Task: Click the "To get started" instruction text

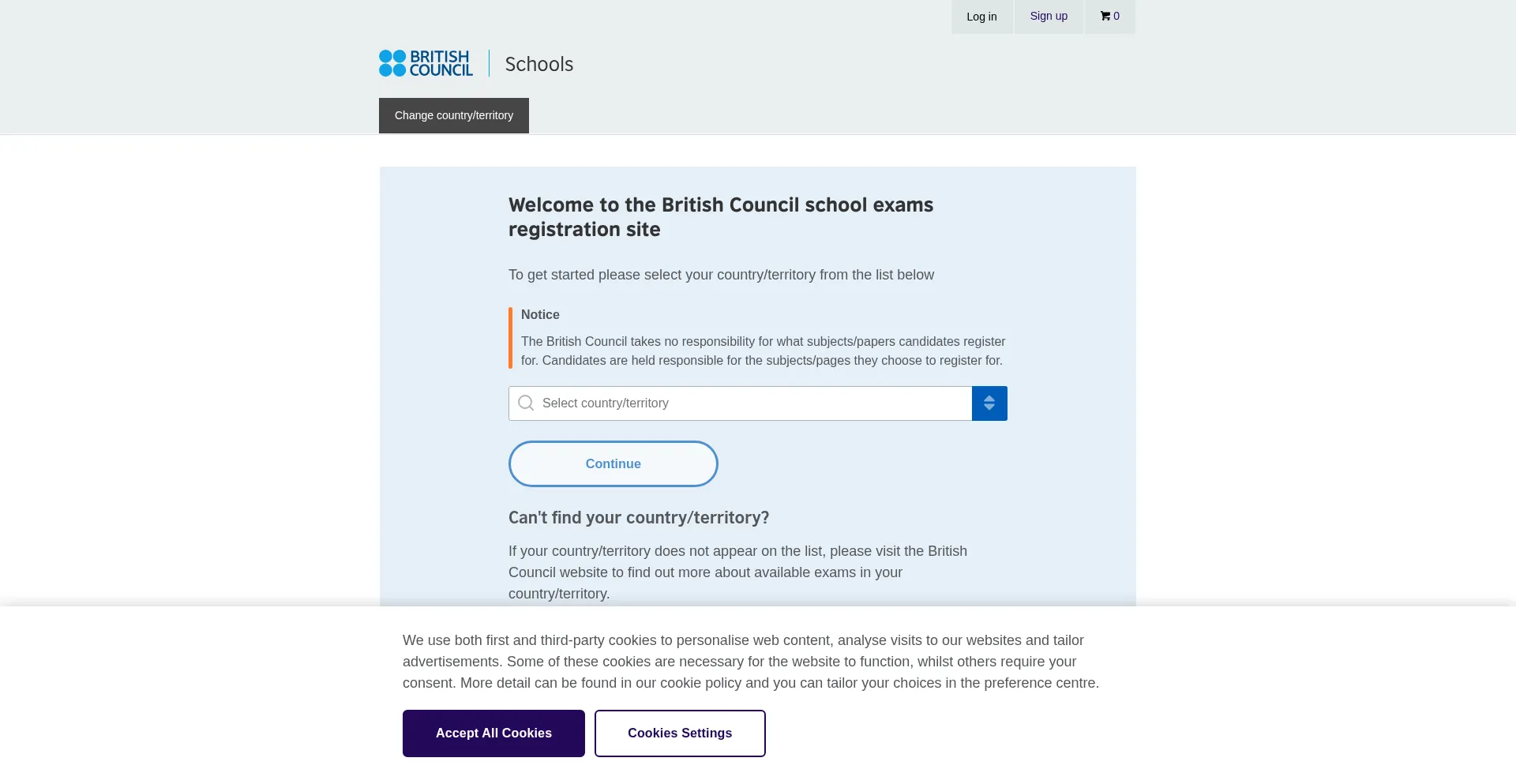Action: 721,275
